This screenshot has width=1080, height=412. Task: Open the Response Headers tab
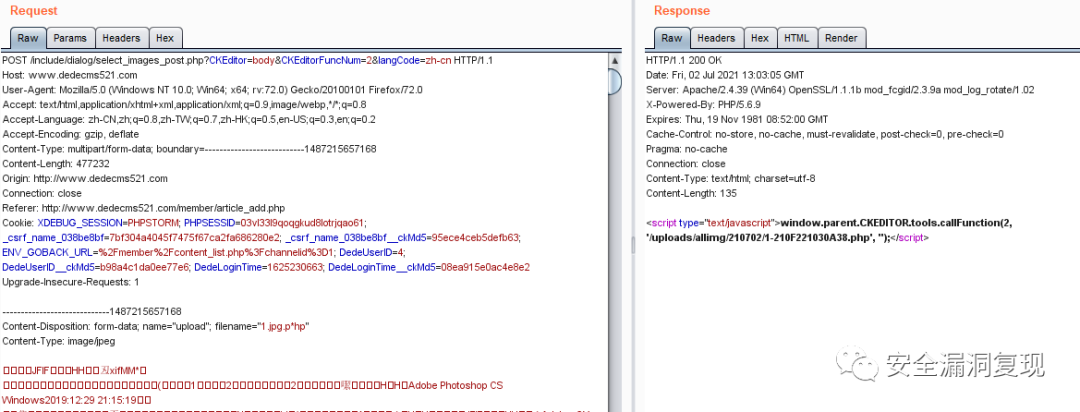coord(716,38)
